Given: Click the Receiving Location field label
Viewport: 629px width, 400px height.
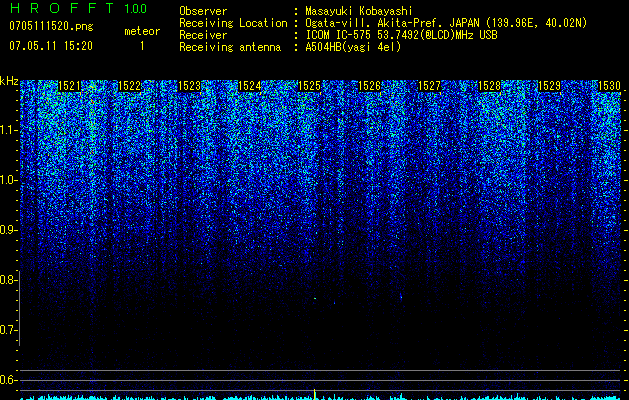Looking at the screenshot, I should [233, 23].
